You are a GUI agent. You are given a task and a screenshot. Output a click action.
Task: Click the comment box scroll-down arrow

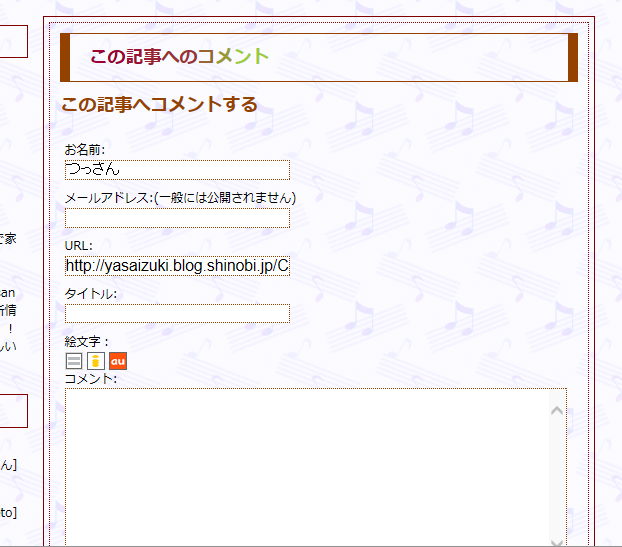(x=557, y=542)
